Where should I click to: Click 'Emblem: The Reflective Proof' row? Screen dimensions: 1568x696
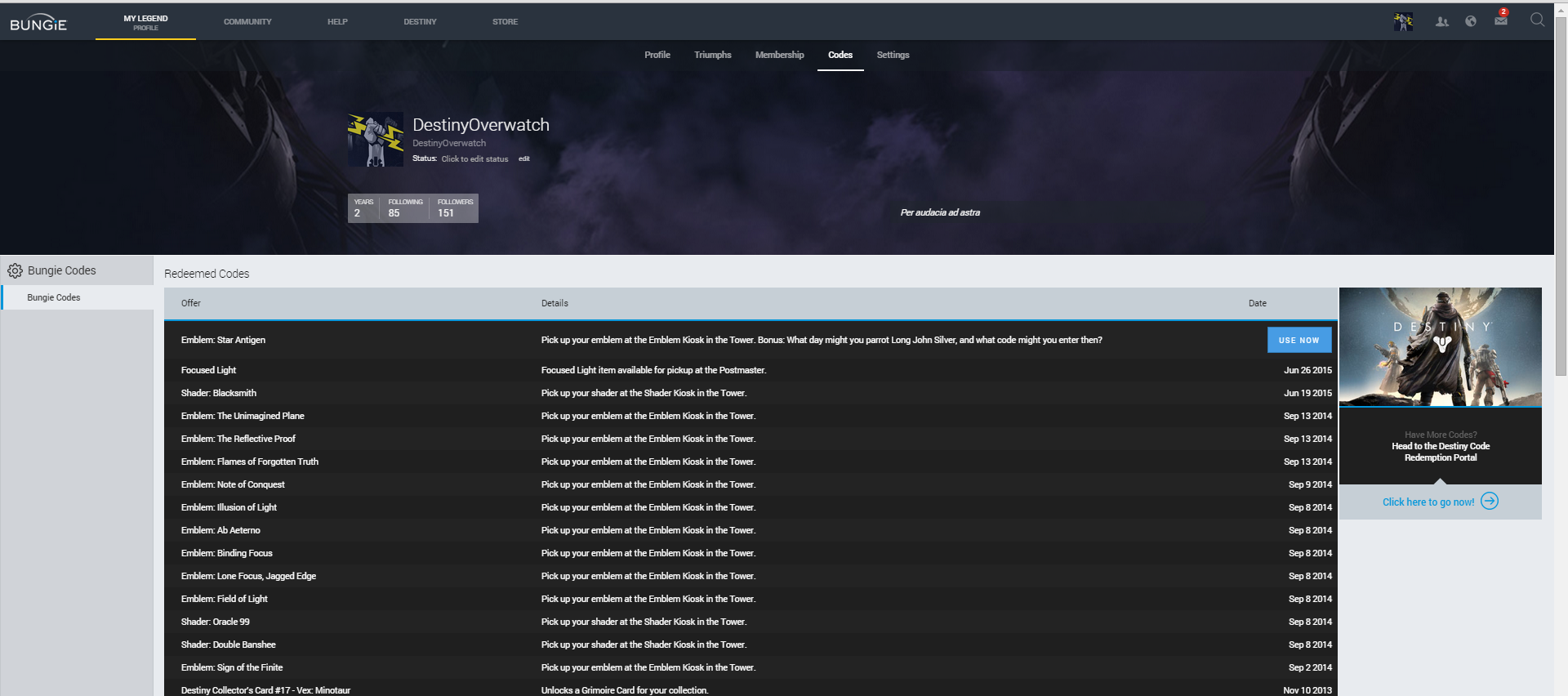[x=751, y=439]
